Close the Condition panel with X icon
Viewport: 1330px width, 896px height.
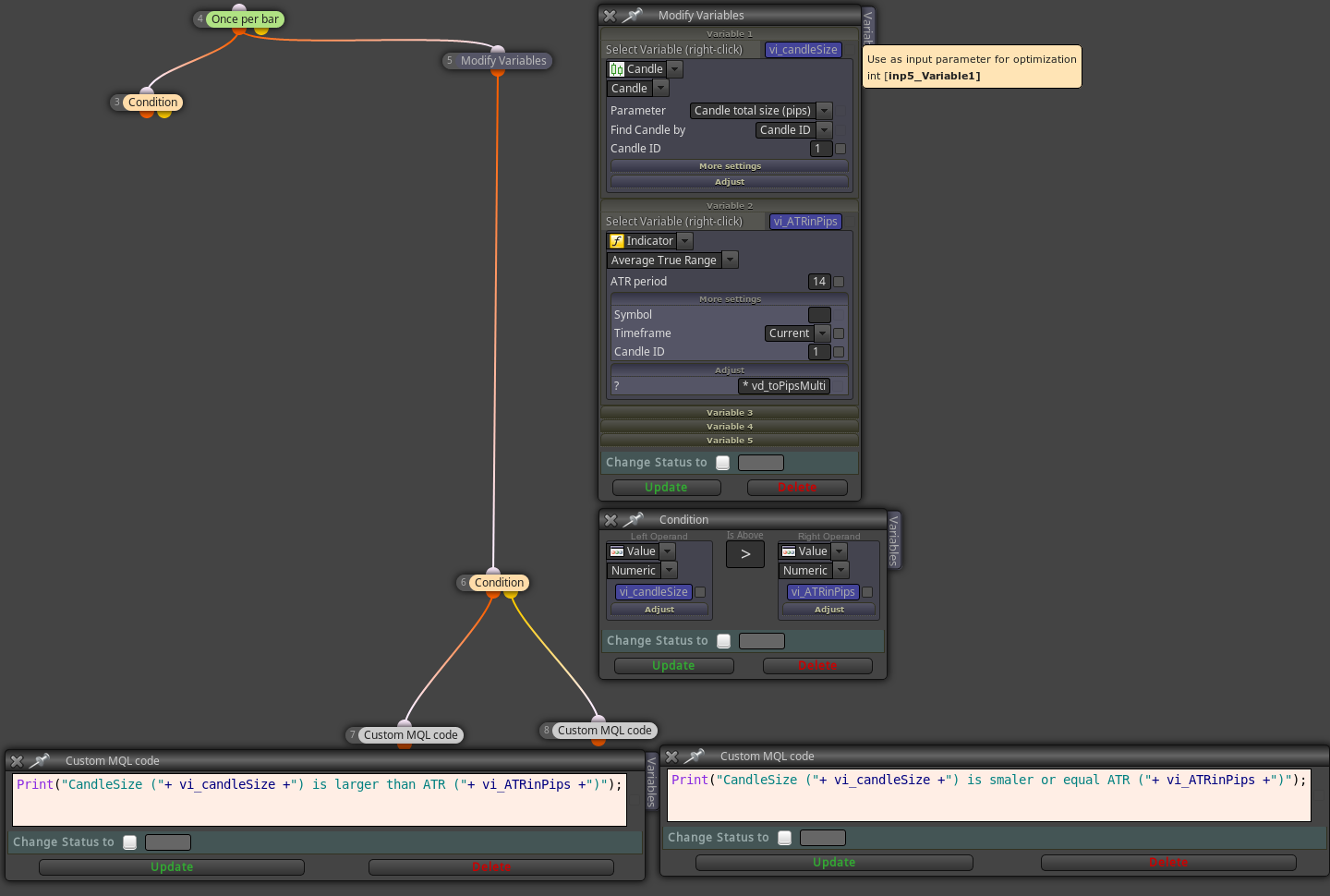611,520
